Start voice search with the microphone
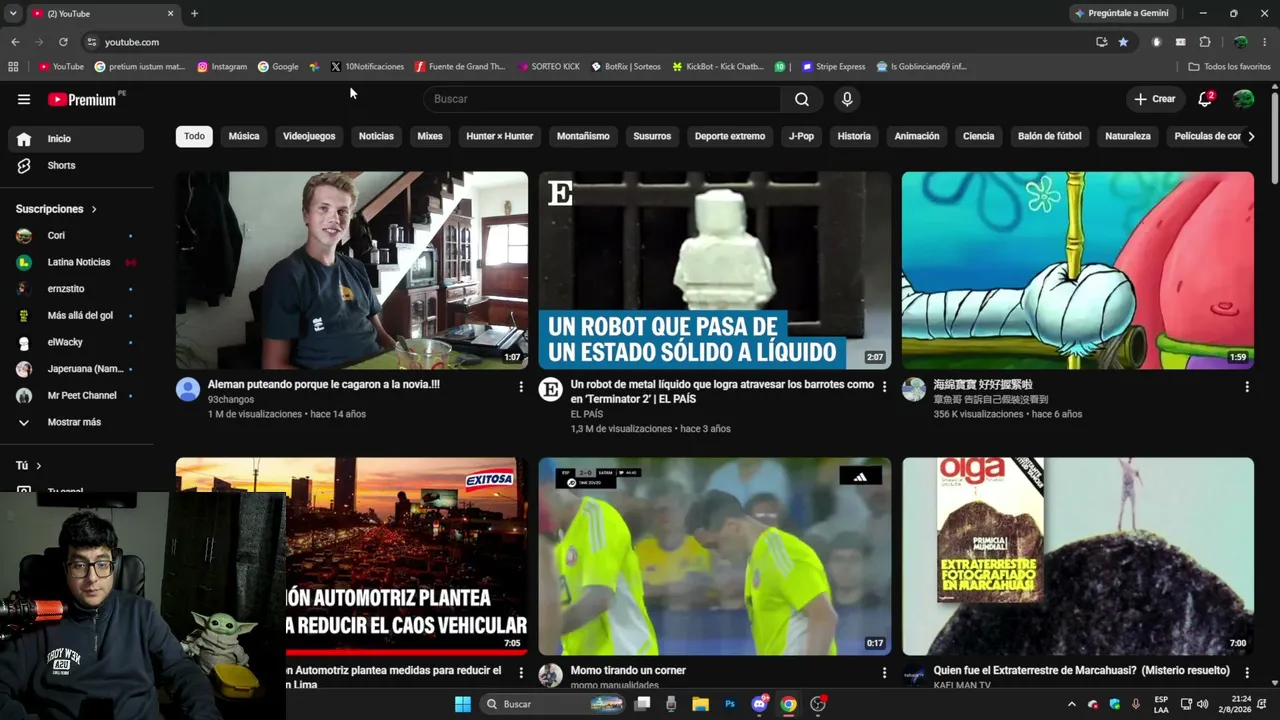Image resolution: width=1280 pixels, height=720 pixels. [x=847, y=99]
